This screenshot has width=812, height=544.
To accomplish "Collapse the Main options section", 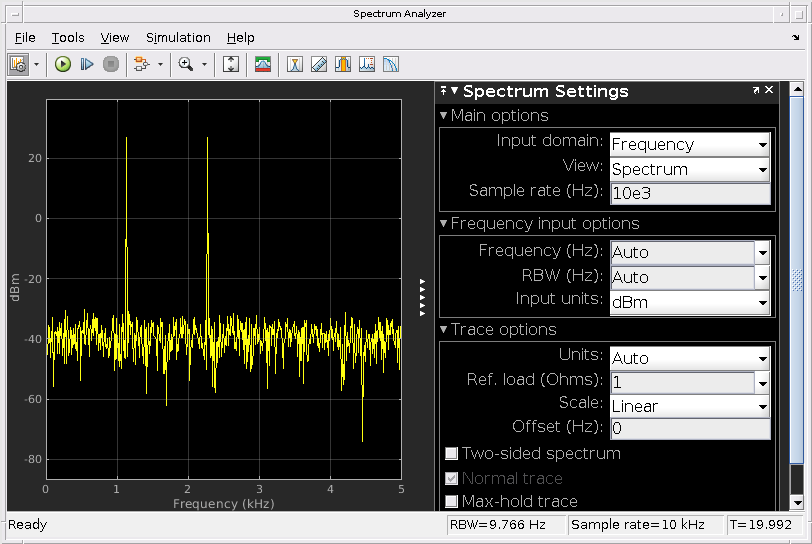I will (444, 116).
